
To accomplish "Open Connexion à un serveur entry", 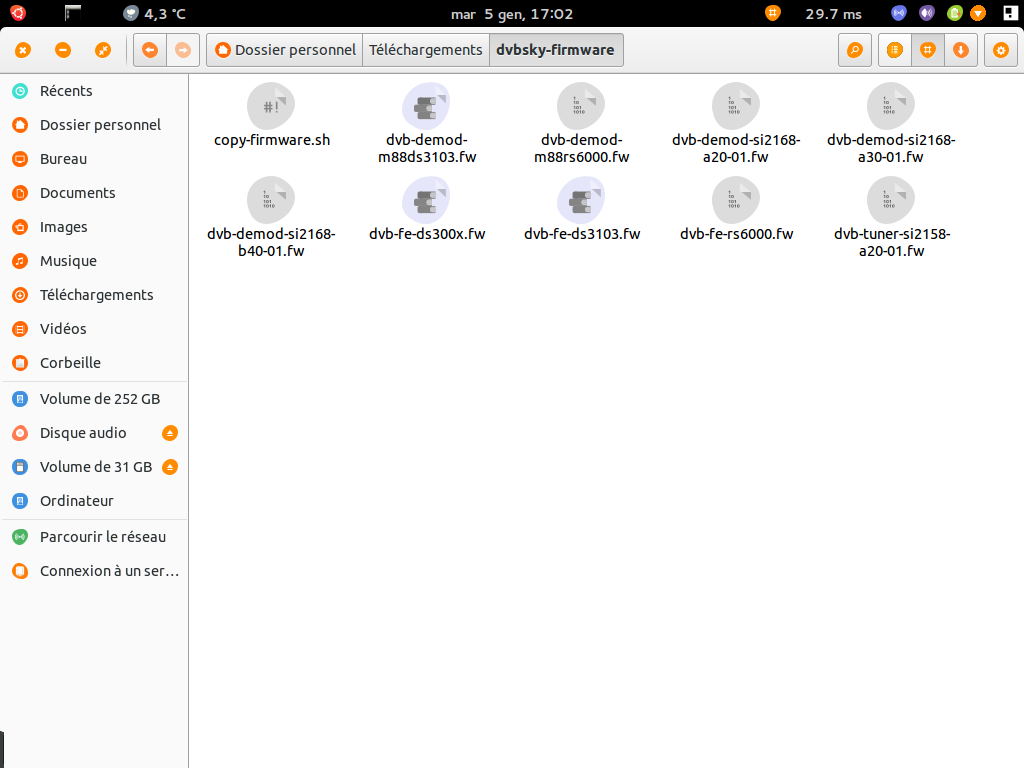I will coord(95,571).
